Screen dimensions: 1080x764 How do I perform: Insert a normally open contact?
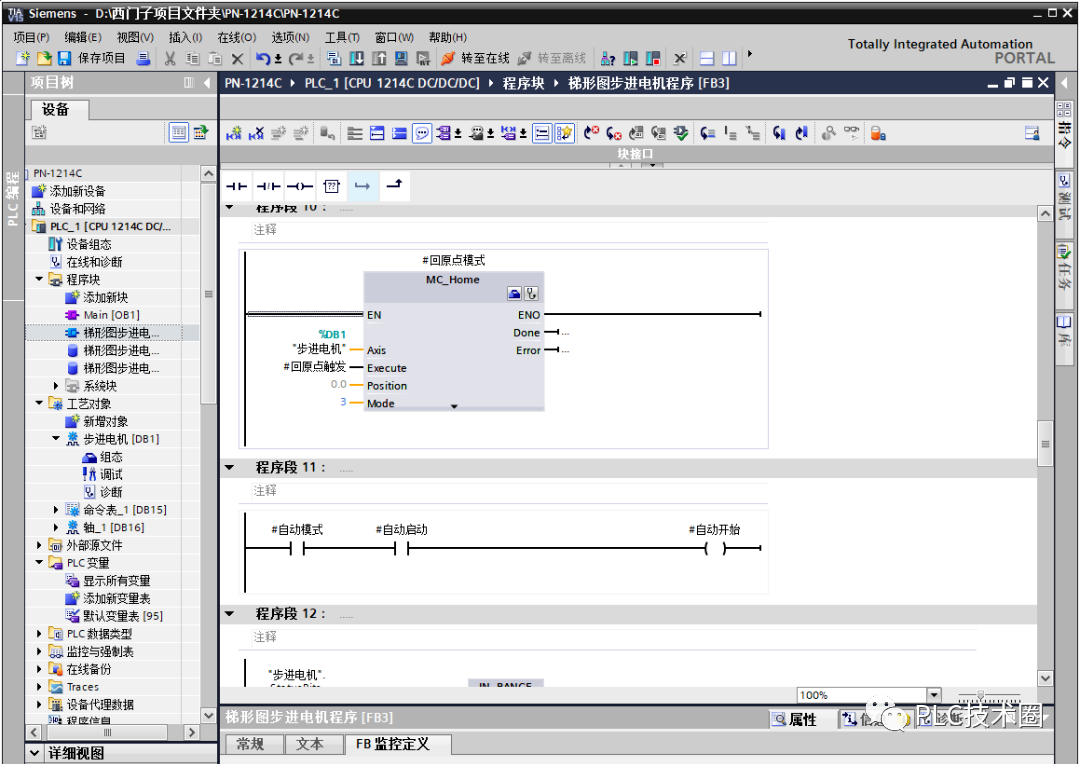[x=237, y=186]
